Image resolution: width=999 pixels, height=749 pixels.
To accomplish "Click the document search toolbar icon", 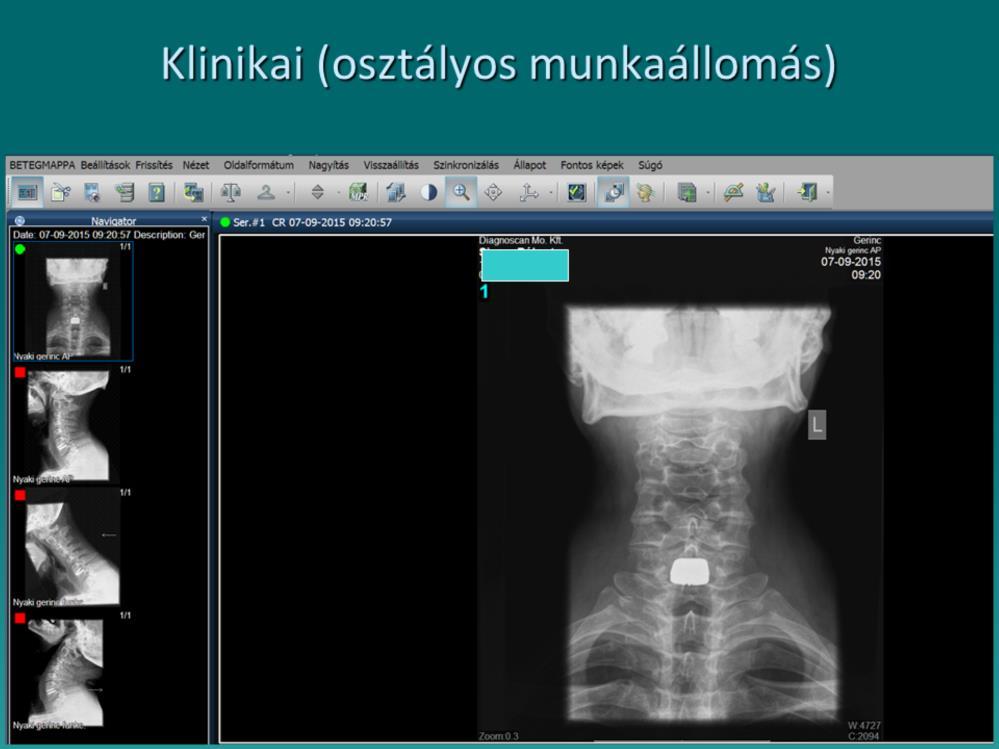I will click(x=92, y=192).
